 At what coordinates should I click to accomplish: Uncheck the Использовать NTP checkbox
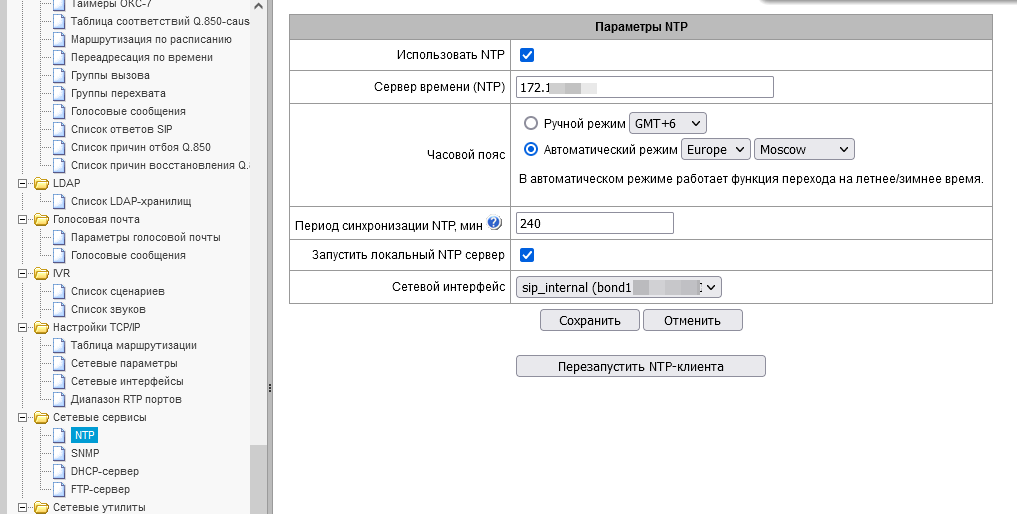pos(527,55)
